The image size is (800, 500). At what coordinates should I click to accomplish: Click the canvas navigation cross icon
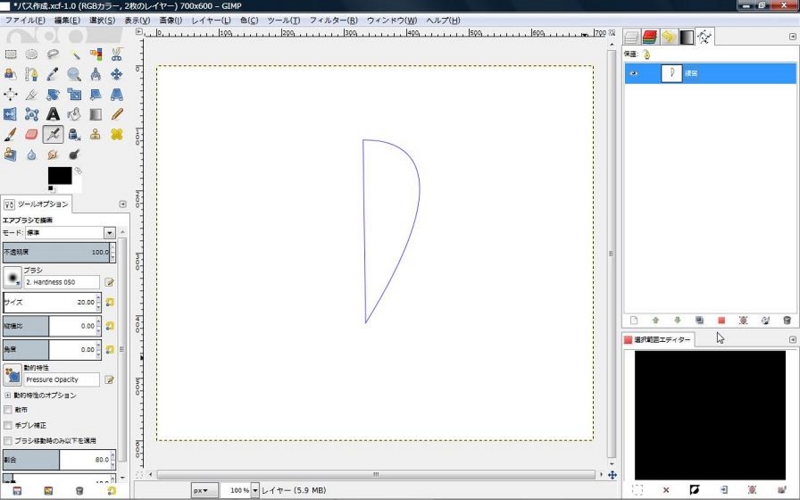(612, 475)
